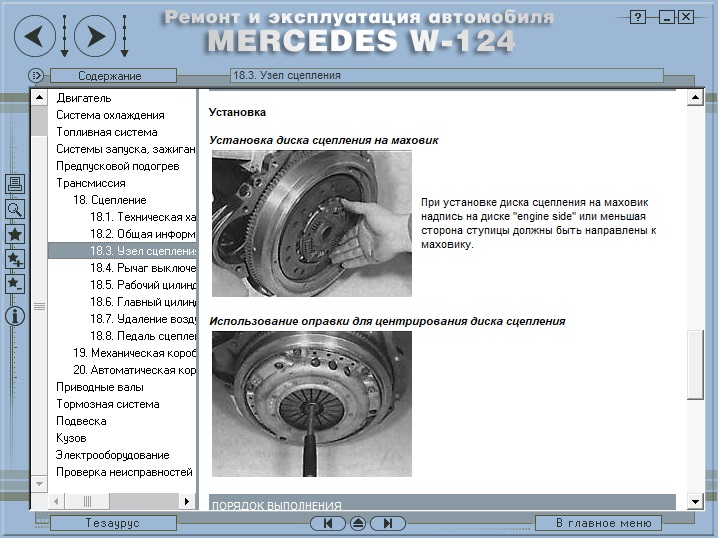Open 18.6. Главный цилиндр section

[x=143, y=302]
